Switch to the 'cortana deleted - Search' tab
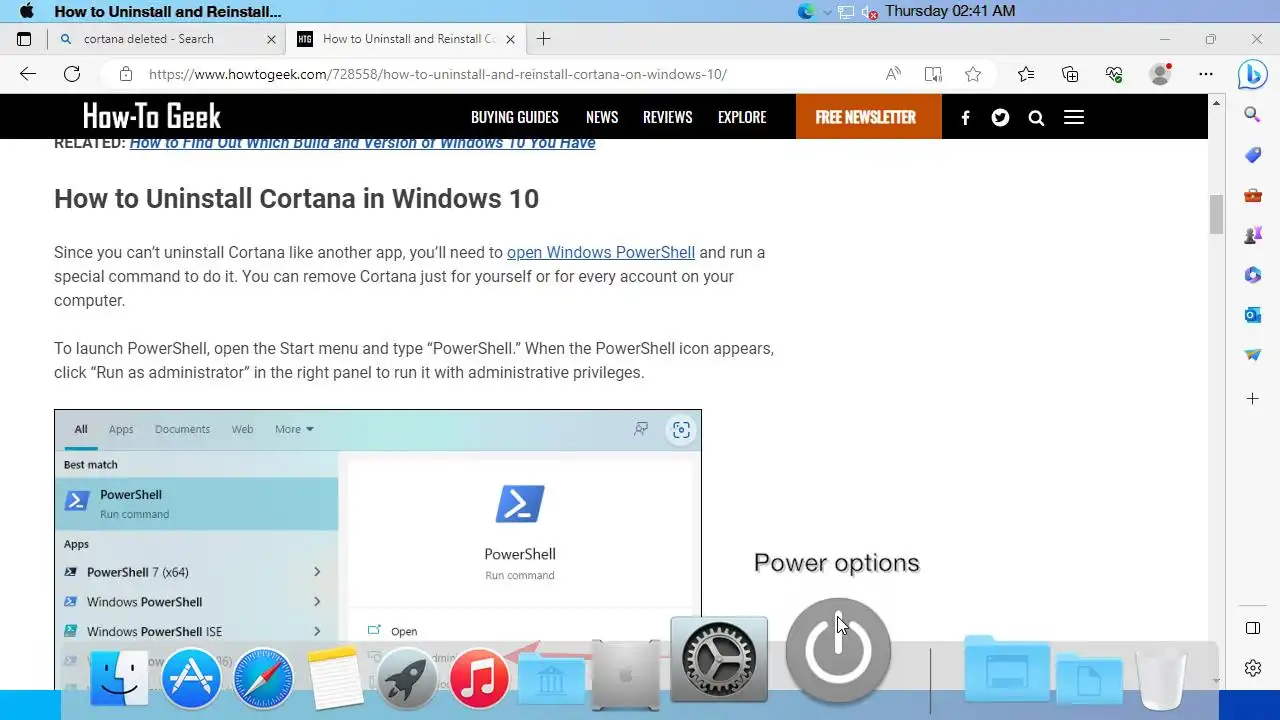Viewport: 1280px width, 720px height. [x=166, y=39]
